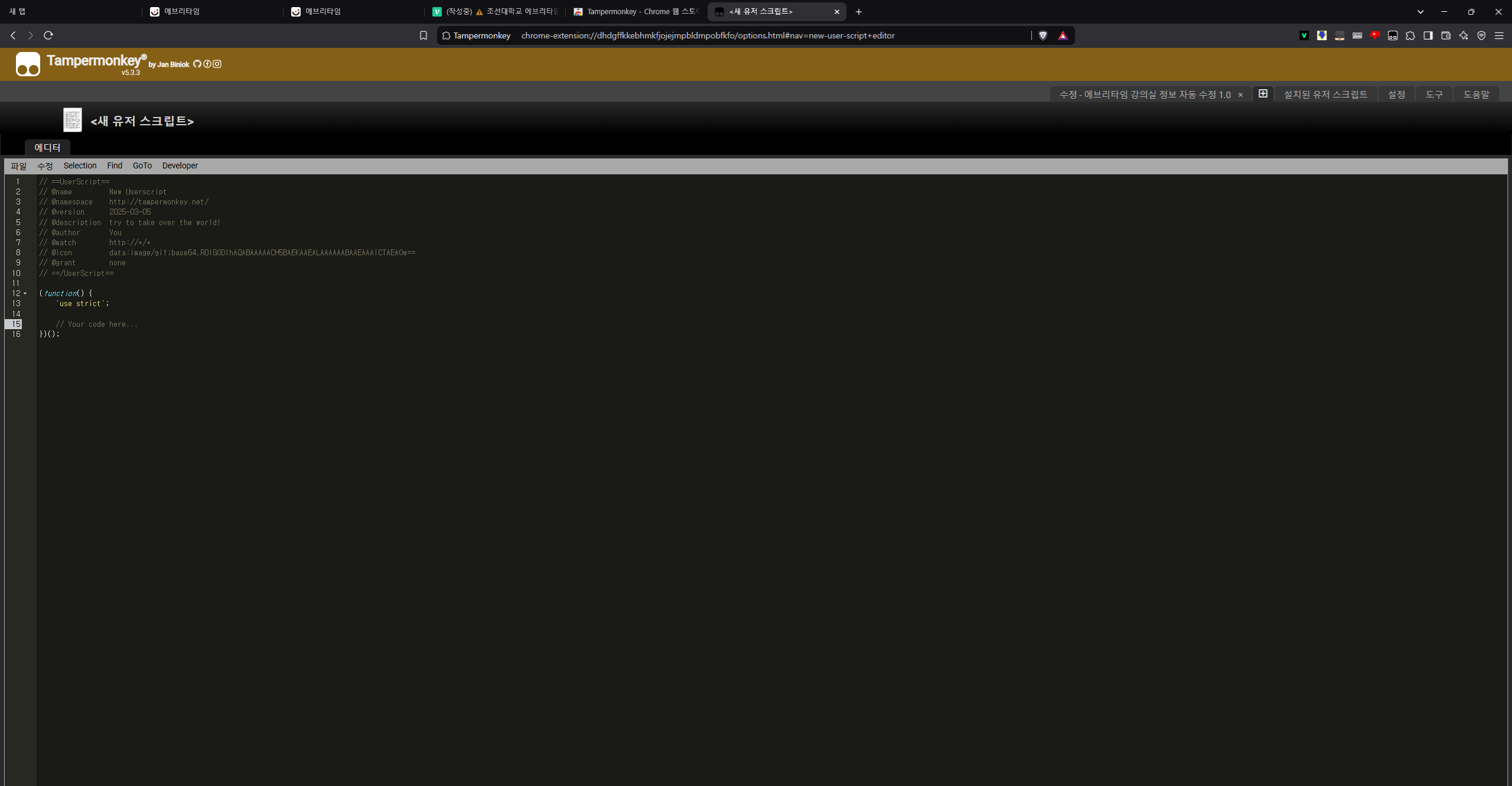Open the Brave Shields lion icon
Image resolution: width=1512 pixels, height=786 pixels.
1043,35
